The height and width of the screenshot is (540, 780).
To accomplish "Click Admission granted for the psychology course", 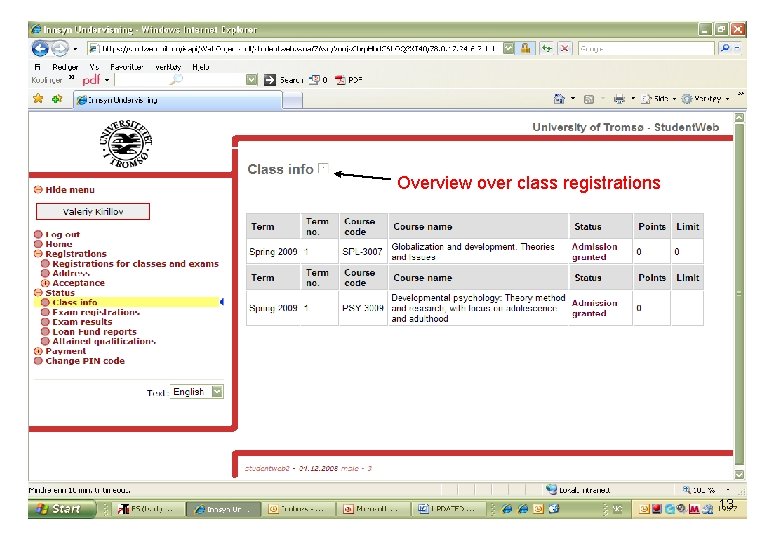I will (594, 308).
